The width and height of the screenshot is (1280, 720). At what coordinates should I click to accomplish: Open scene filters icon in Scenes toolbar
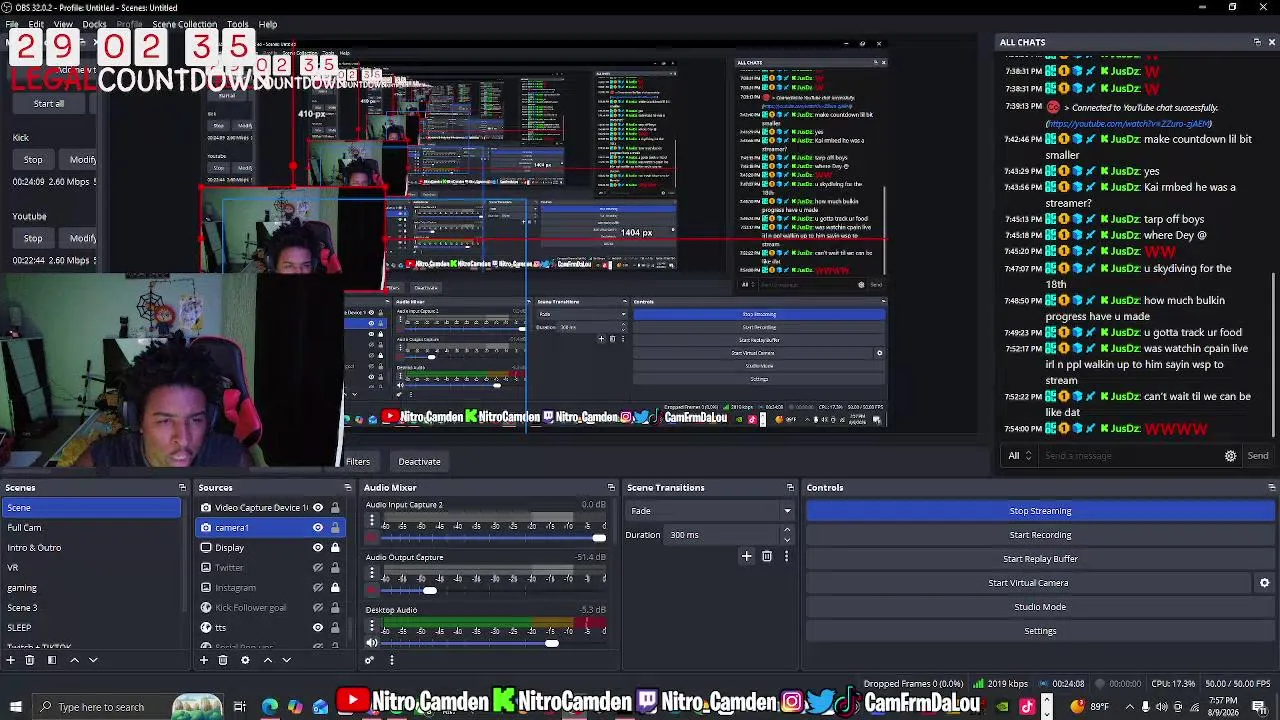click(51, 660)
